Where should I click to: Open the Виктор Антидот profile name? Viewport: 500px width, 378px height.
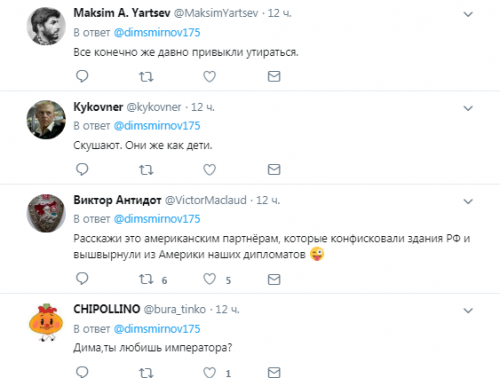(x=117, y=200)
